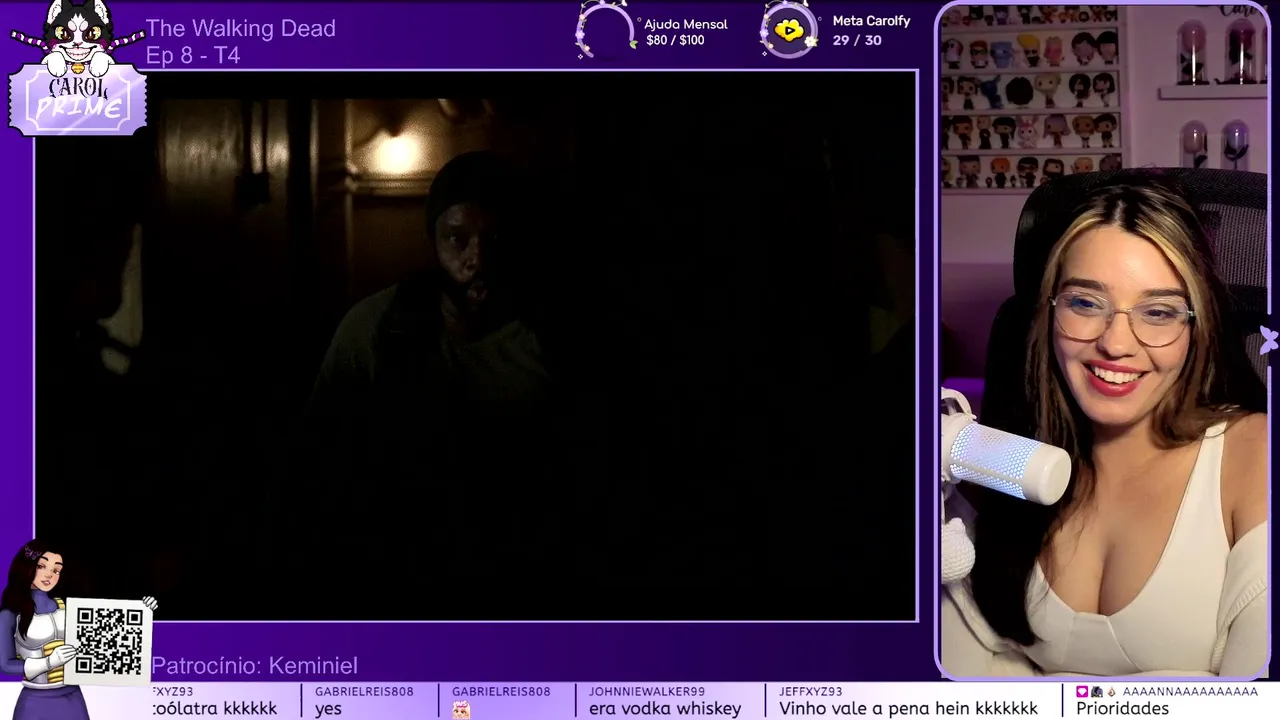Click the username AAAANNAAAAAAAAAA
The height and width of the screenshot is (720, 1280).
tap(1190, 692)
